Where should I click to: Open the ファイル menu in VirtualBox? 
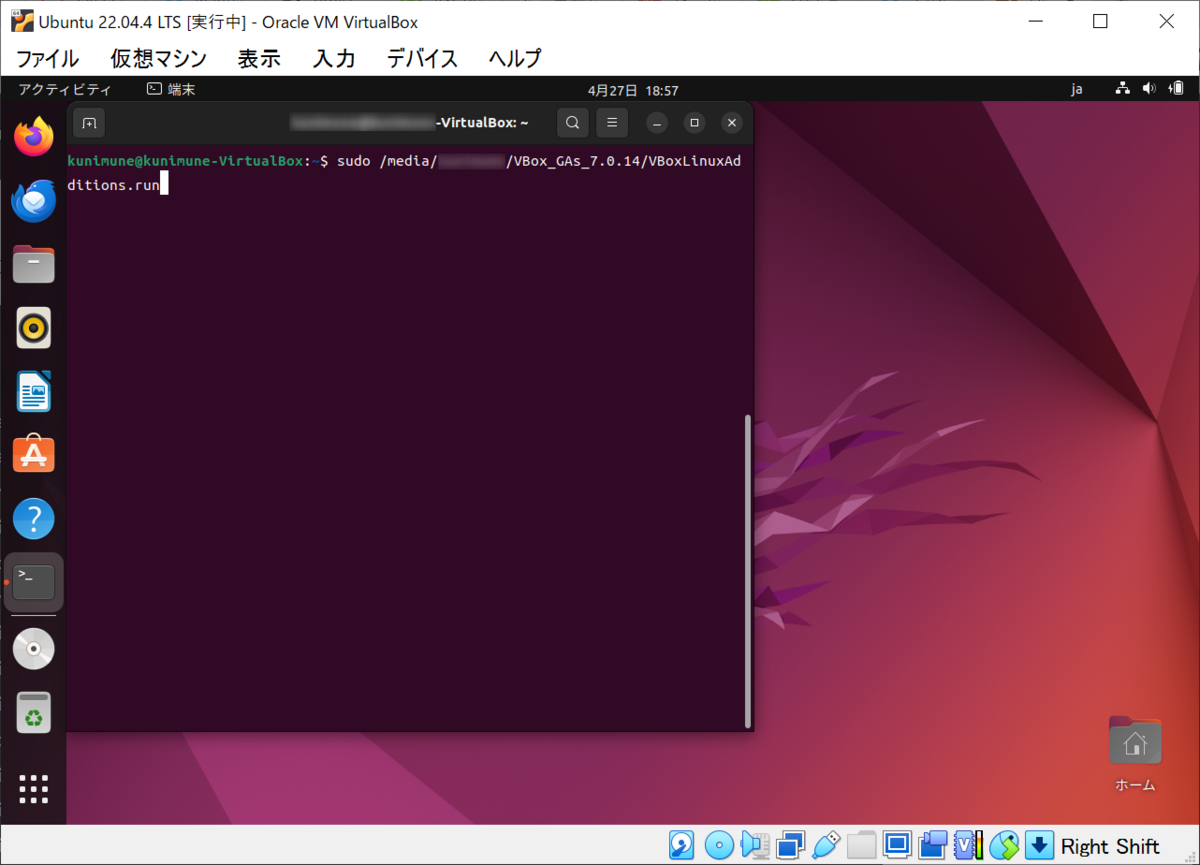point(47,58)
